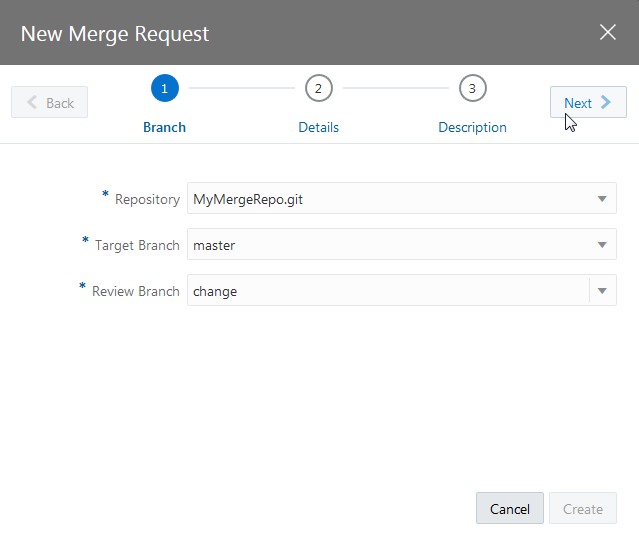Click the Back button text
Image resolution: width=639 pixels, height=548 pixels.
60,103
